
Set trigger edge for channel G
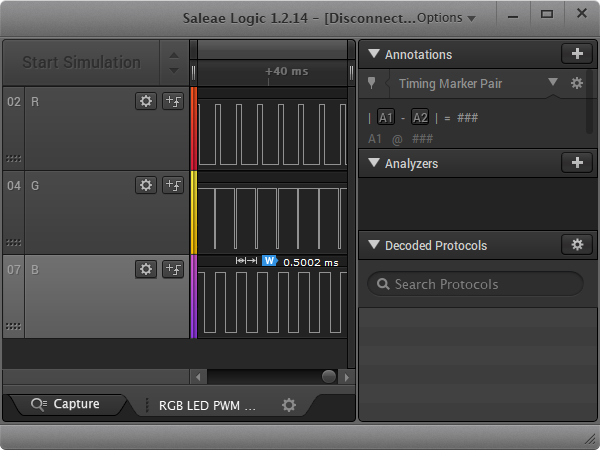click(x=173, y=185)
